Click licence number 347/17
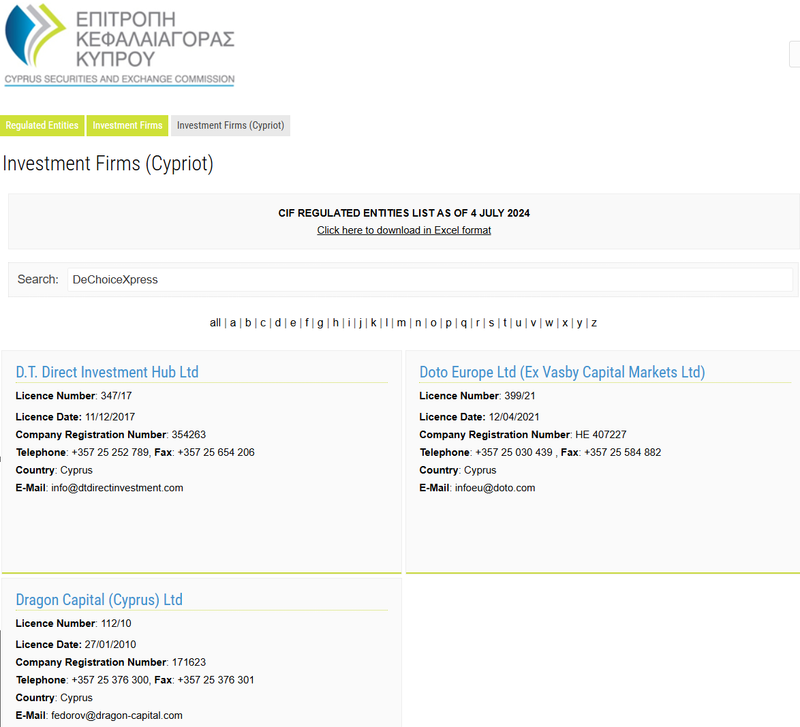This screenshot has width=800, height=727. pyautogui.click(x=116, y=396)
